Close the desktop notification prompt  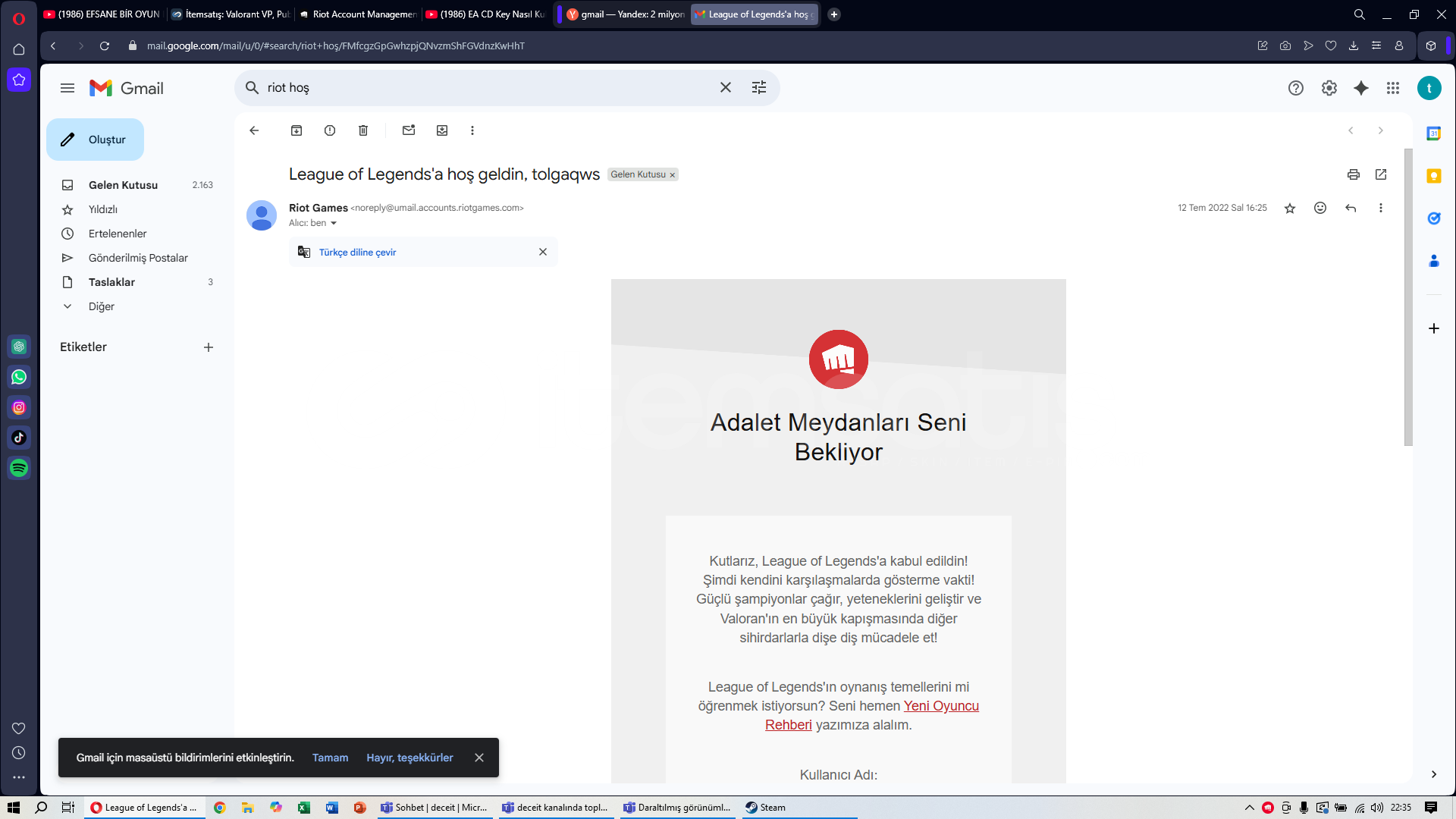[x=479, y=758]
